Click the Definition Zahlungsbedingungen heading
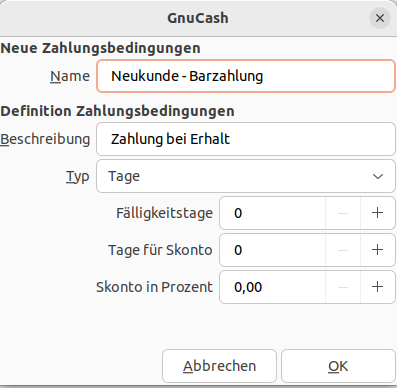This screenshot has width=397, height=388. pos(117,111)
